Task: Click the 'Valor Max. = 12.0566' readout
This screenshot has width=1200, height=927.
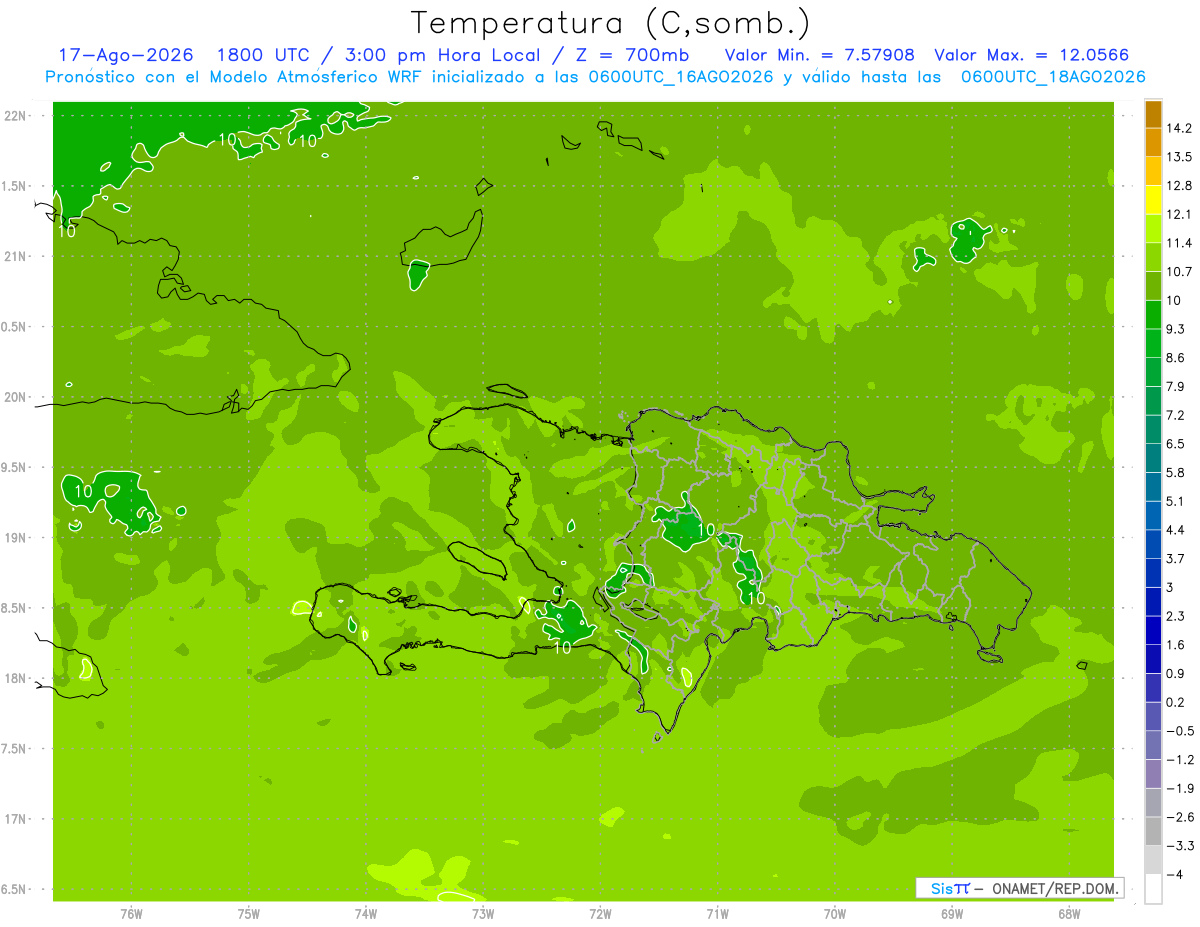Action: [x=1032, y=56]
